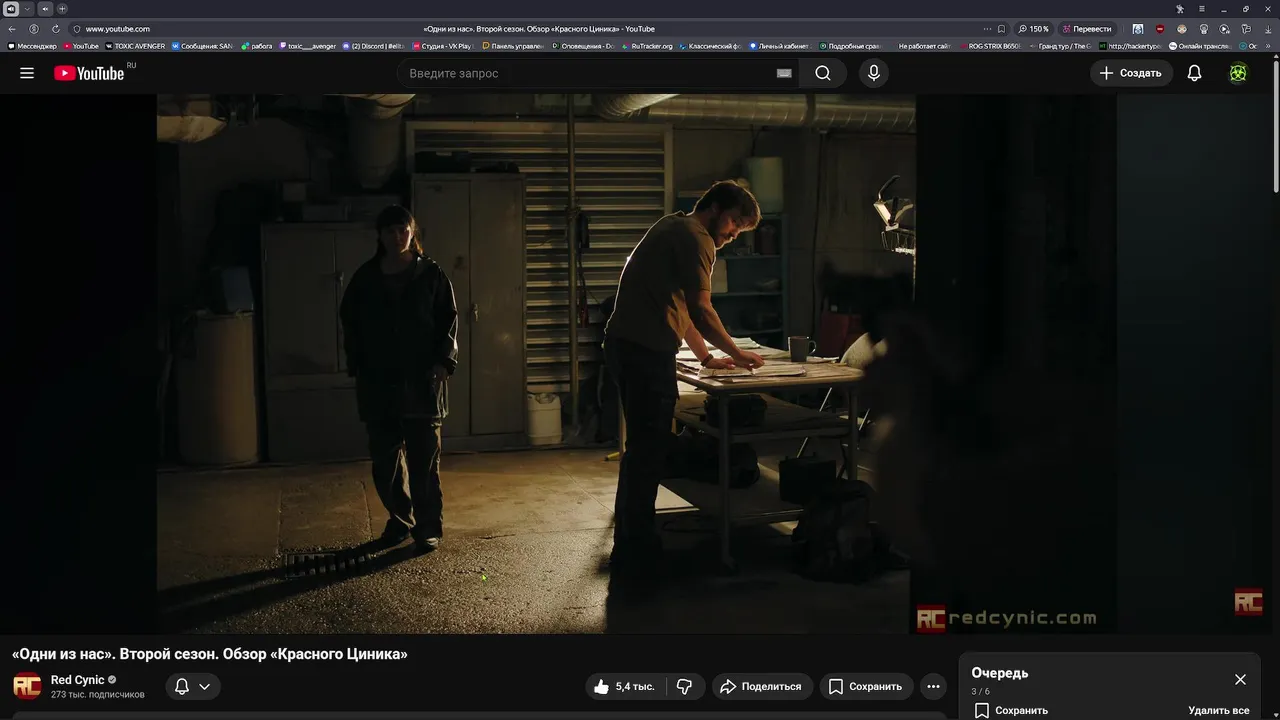Start voice search with the microphone
The width and height of the screenshot is (1280, 720).
[x=874, y=73]
